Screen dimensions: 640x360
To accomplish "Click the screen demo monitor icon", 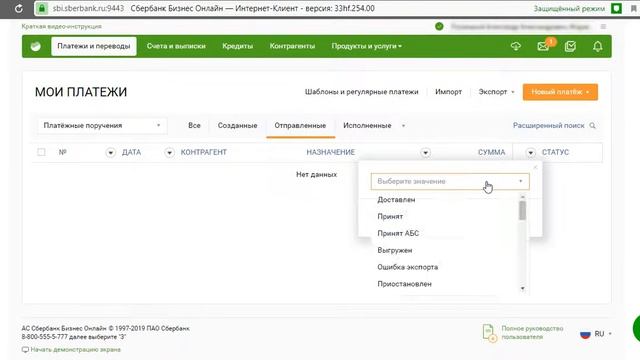I will point(25,350).
